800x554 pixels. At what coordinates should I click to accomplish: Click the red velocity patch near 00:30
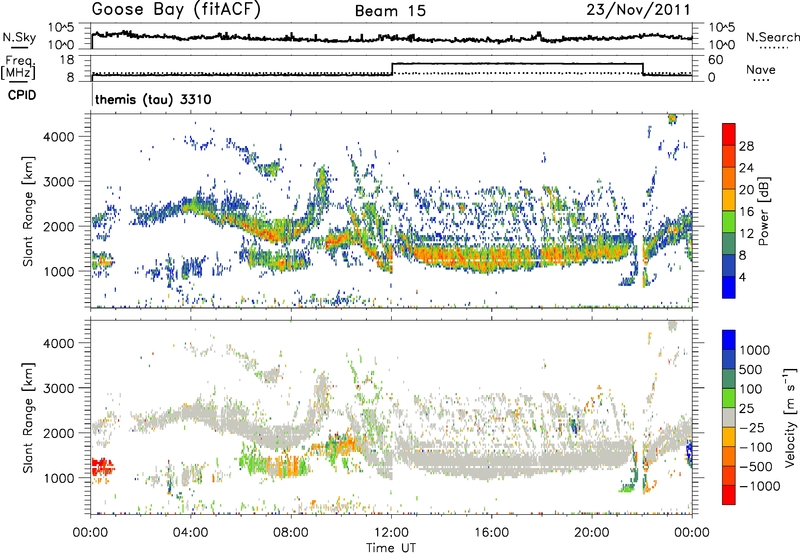(104, 467)
